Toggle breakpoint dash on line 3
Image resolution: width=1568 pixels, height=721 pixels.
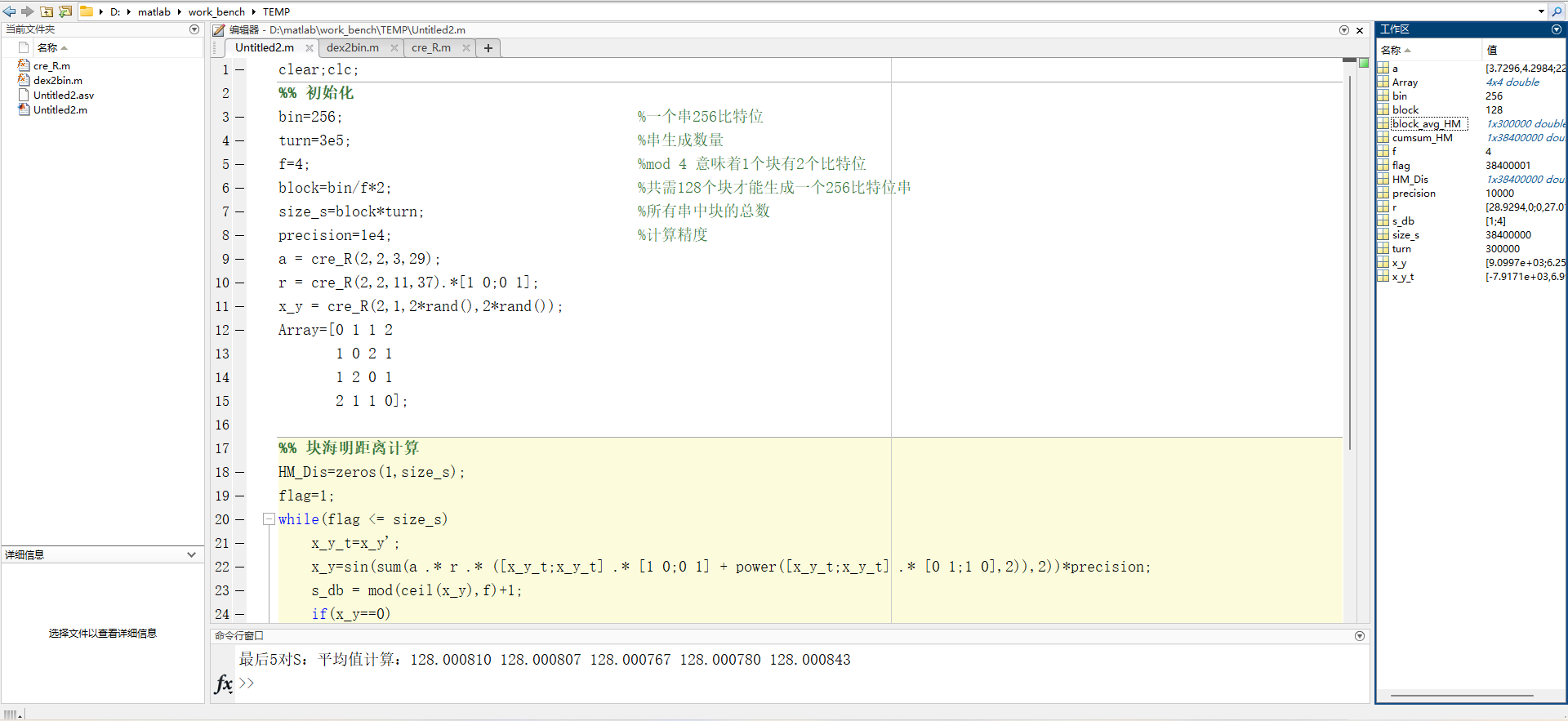[x=240, y=117]
